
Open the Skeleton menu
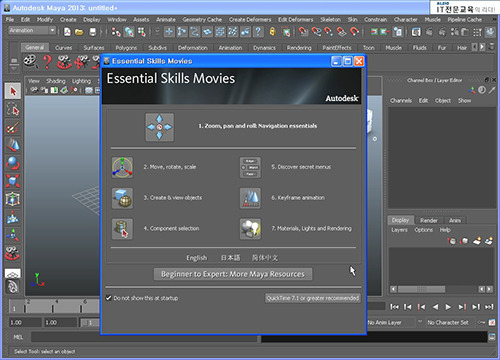330,19
